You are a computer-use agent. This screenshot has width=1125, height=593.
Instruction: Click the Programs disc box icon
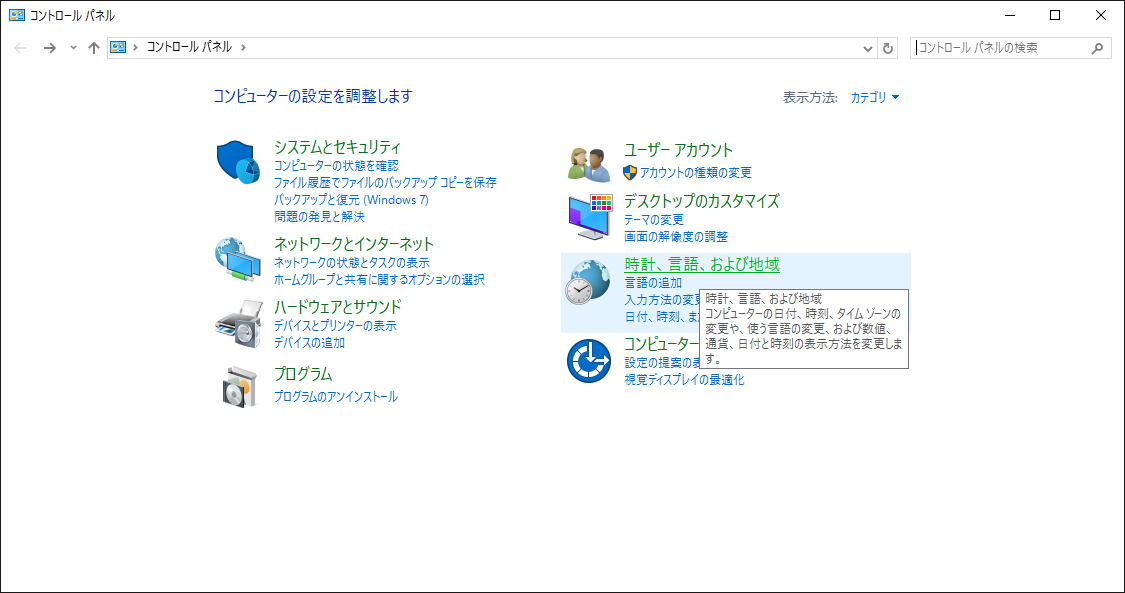(x=238, y=386)
